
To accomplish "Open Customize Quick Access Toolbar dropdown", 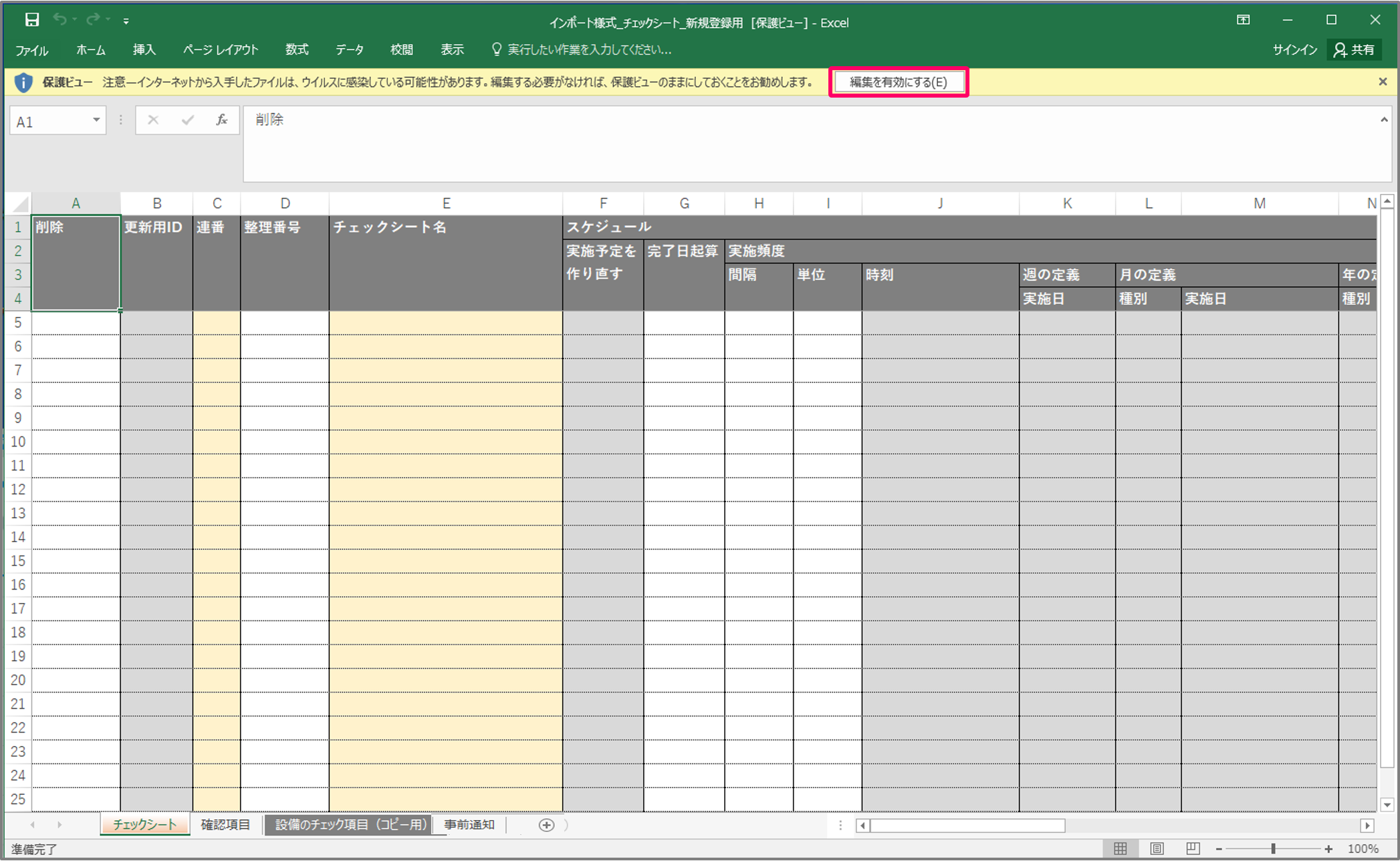I will [x=126, y=21].
